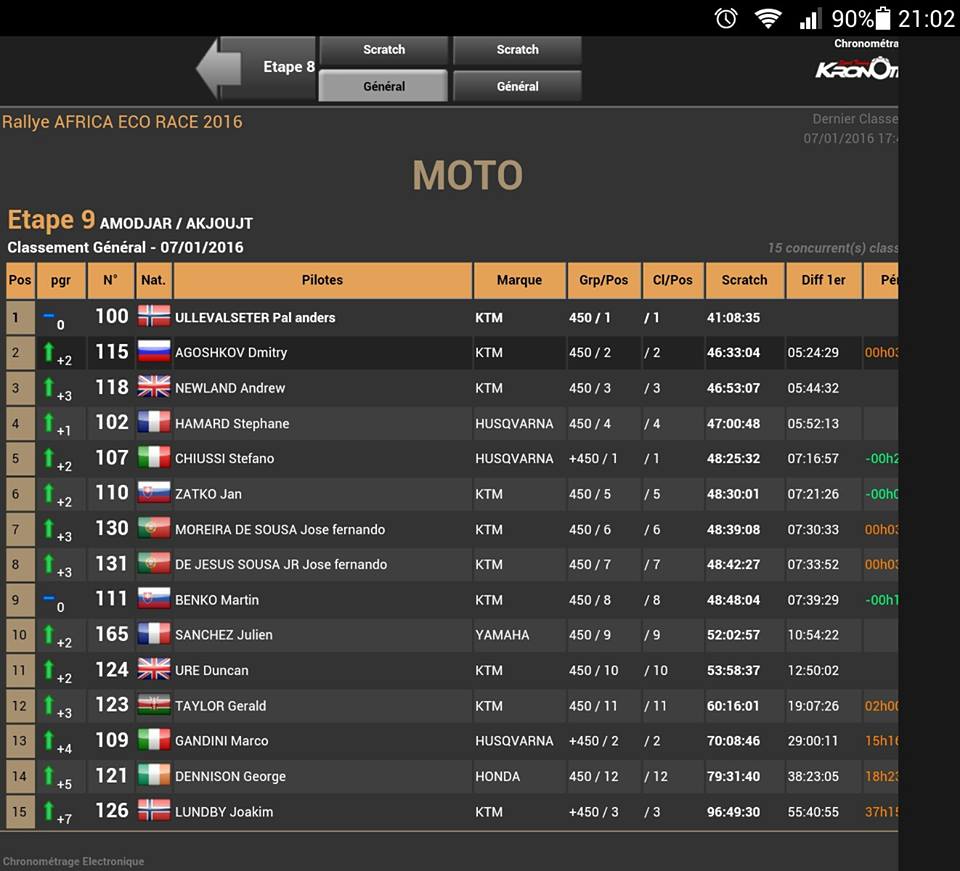Click the Russian flag for AGOSHKOV Dmitry
Viewport: 960px width, 871px height.
[154, 352]
